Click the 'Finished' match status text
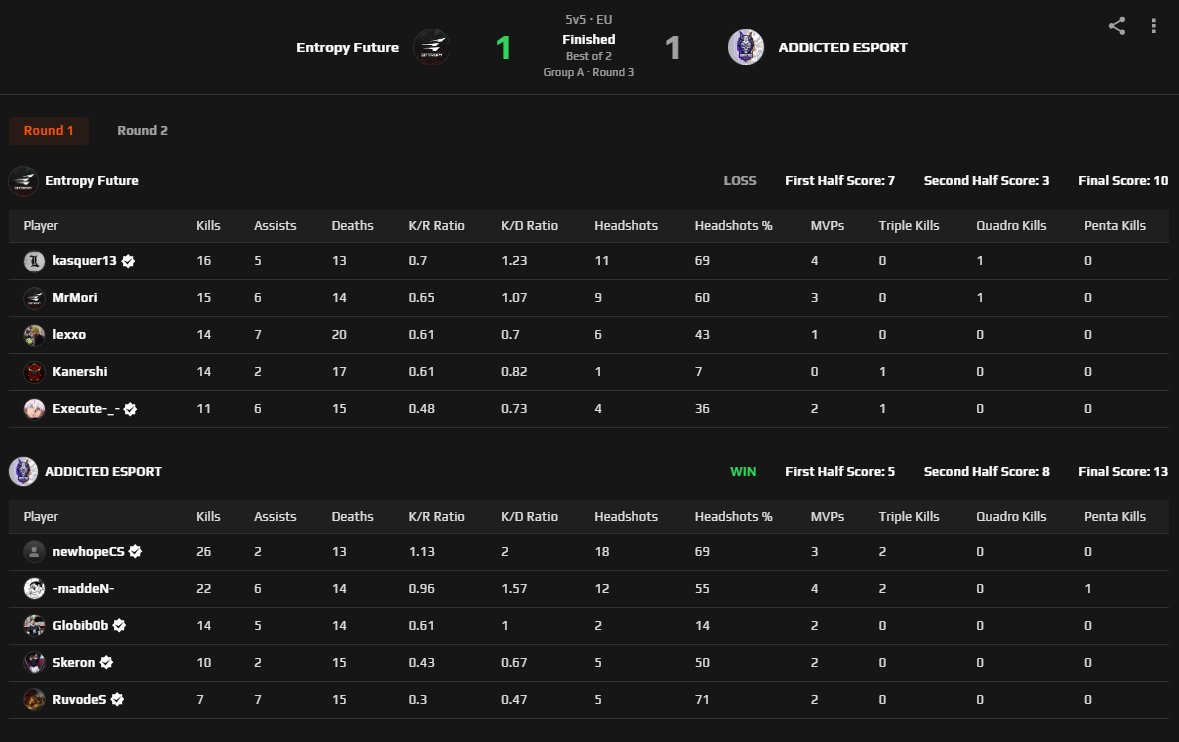 pyautogui.click(x=589, y=39)
